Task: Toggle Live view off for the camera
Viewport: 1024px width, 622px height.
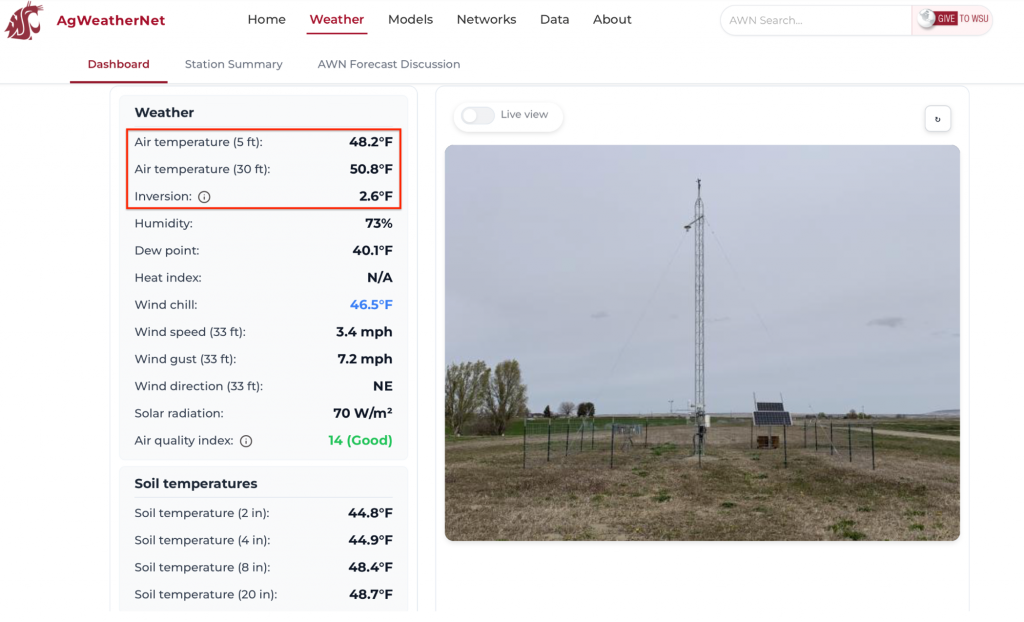Action: [x=477, y=116]
